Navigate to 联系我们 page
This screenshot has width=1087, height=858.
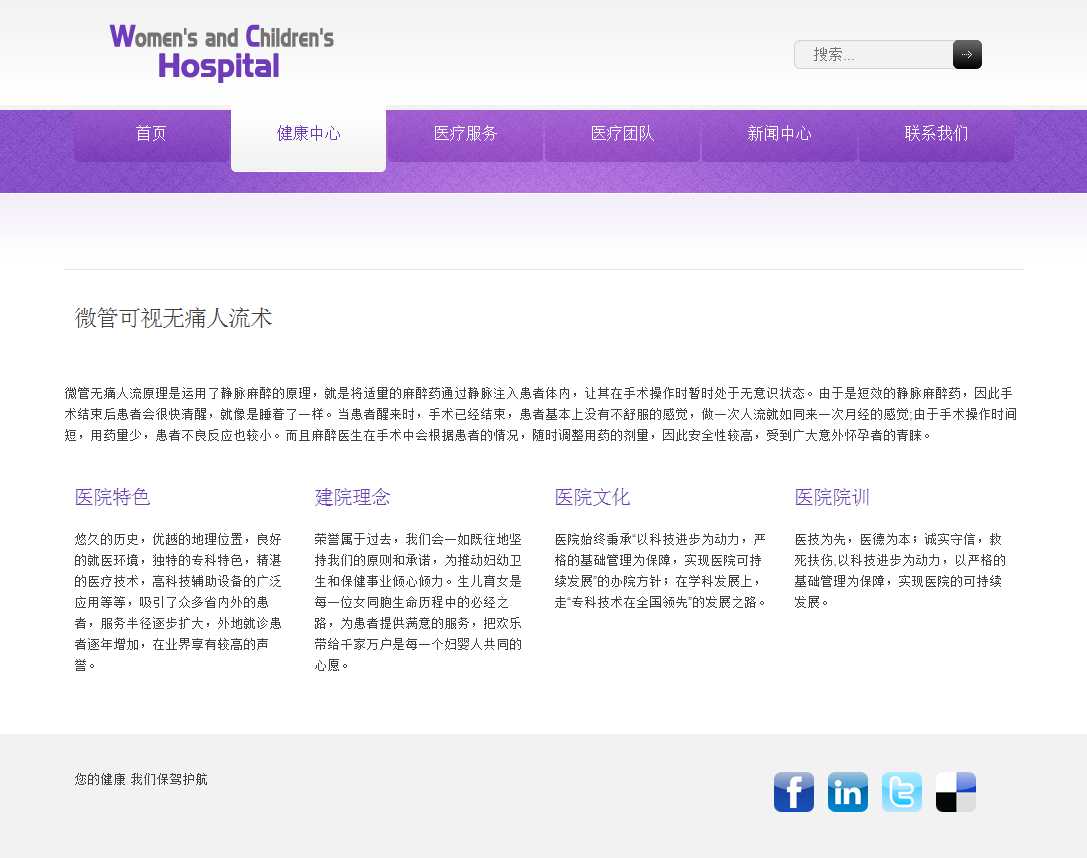936,134
